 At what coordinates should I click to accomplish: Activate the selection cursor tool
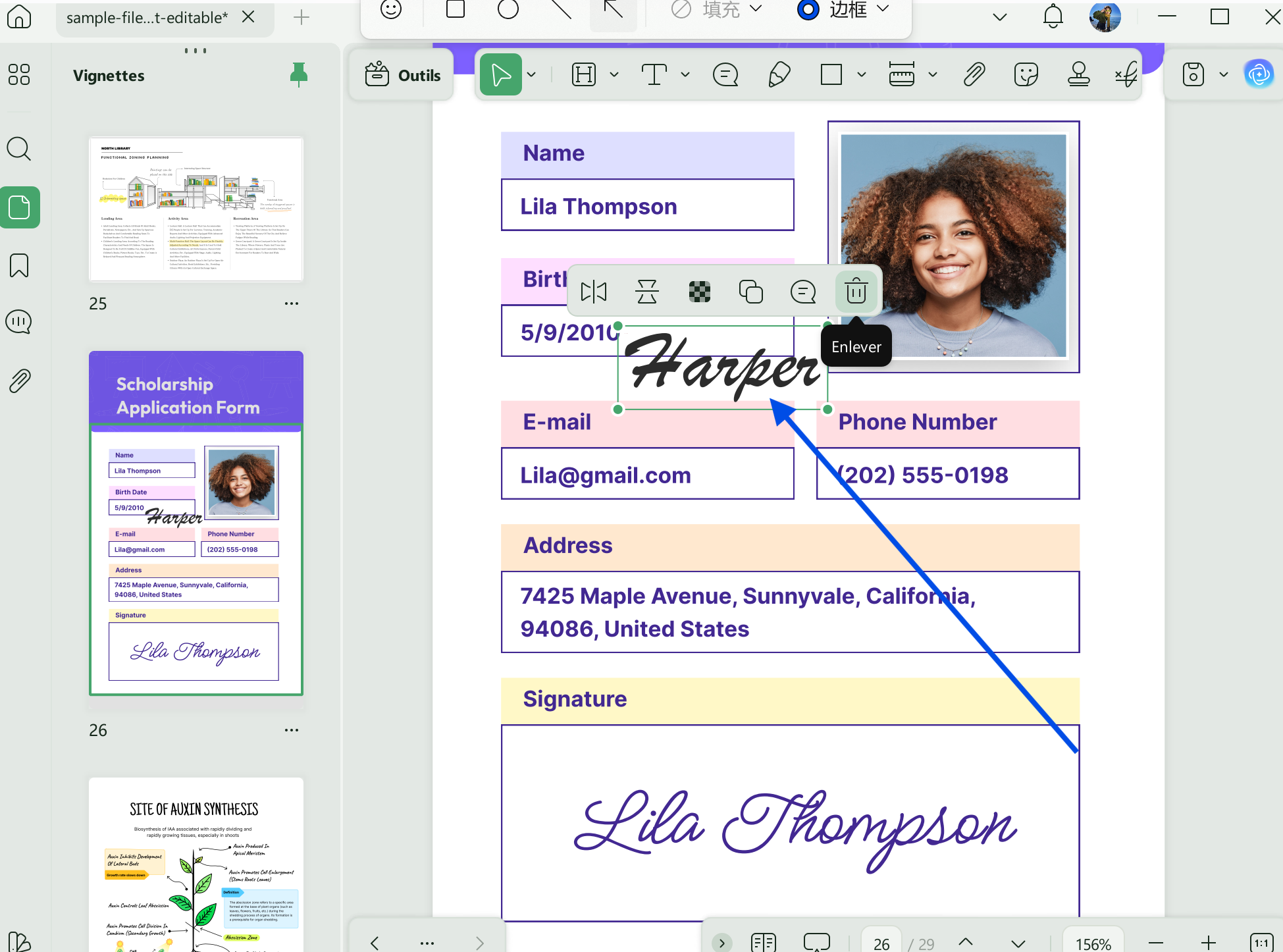(x=501, y=74)
